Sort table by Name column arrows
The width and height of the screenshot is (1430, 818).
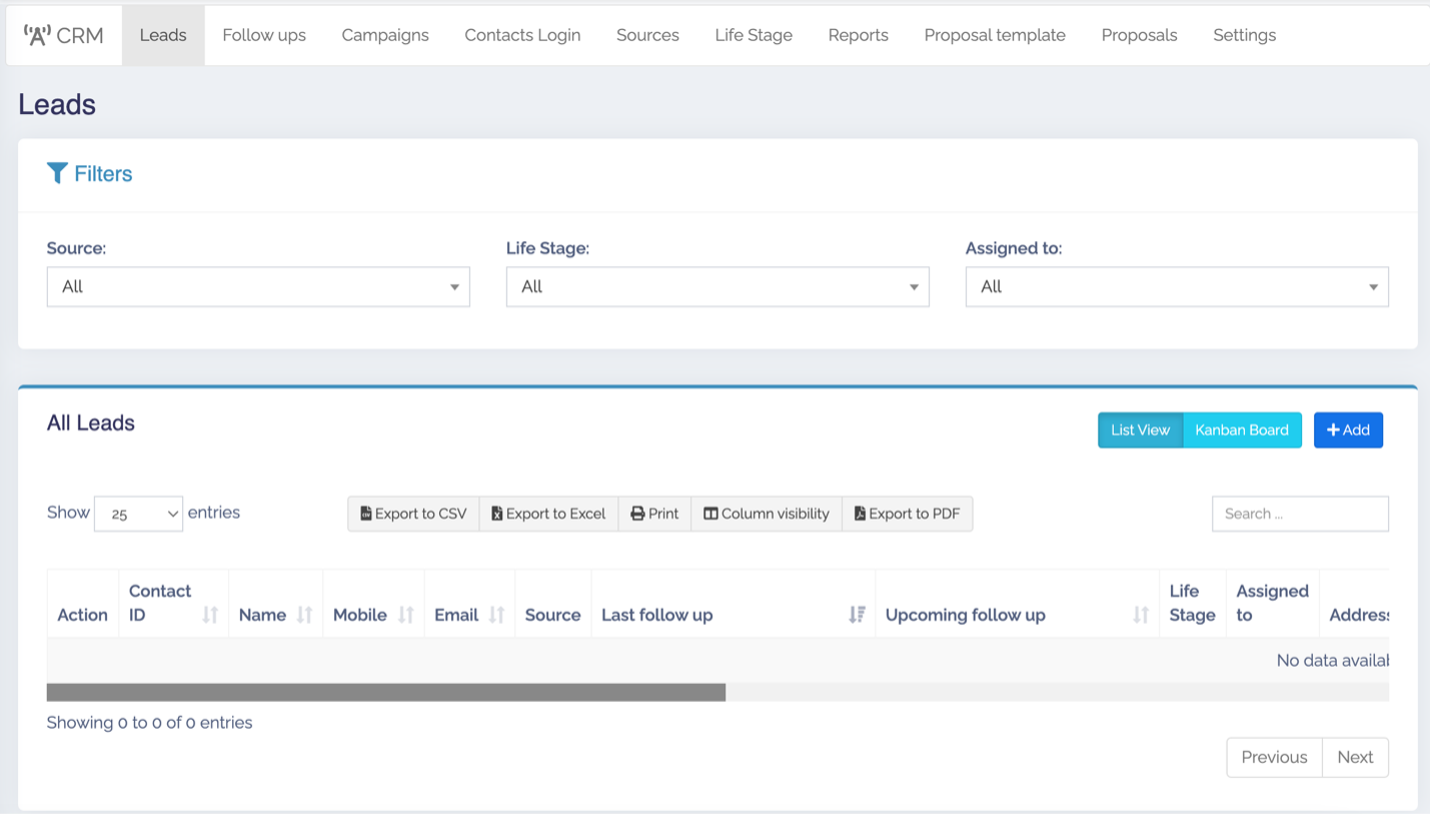[x=305, y=615]
